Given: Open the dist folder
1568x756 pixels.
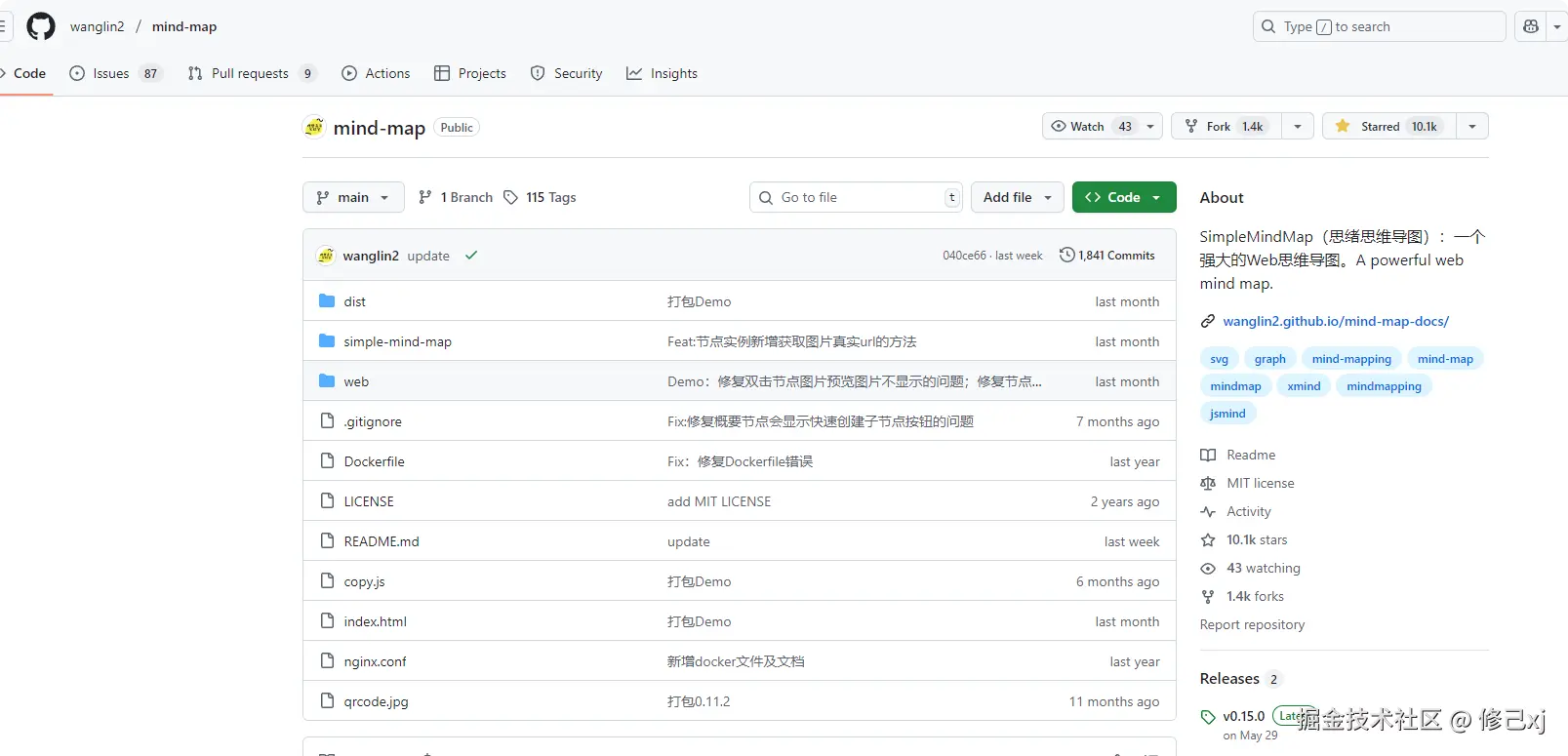Looking at the screenshot, I should pos(354,302).
